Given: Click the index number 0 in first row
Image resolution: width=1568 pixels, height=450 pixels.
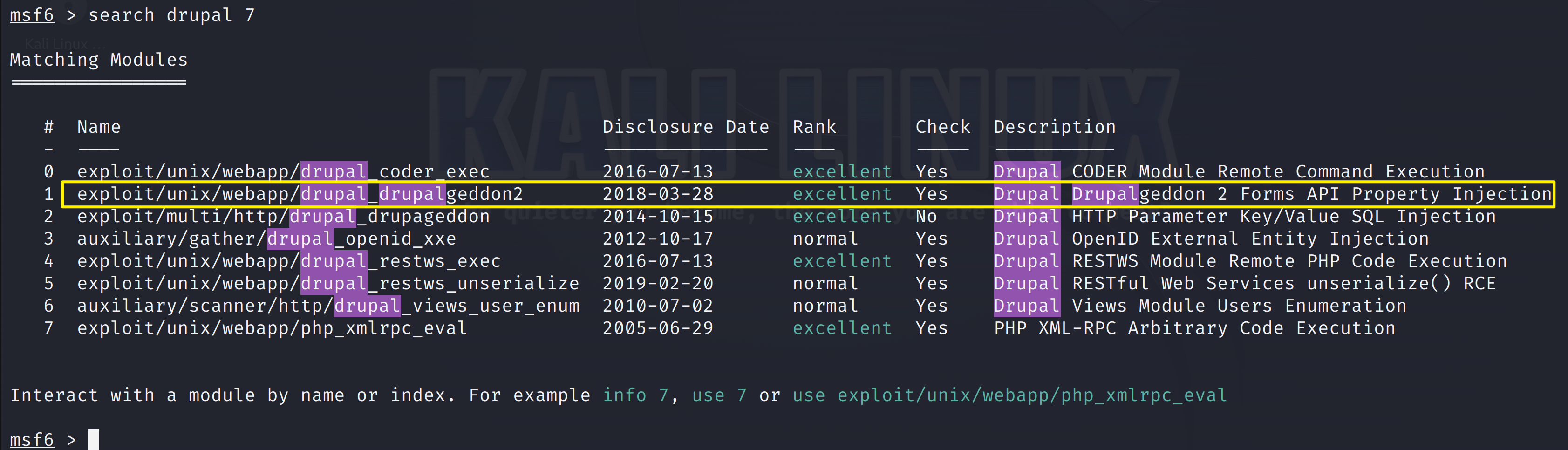Looking at the screenshot, I should (49, 172).
